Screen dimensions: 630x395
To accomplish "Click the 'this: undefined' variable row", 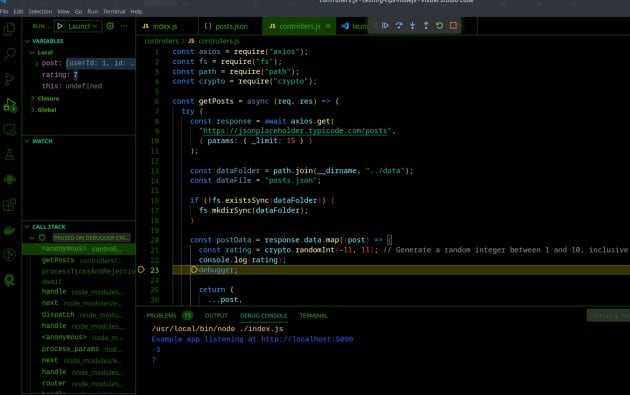I will pyautogui.click(x=79, y=86).
